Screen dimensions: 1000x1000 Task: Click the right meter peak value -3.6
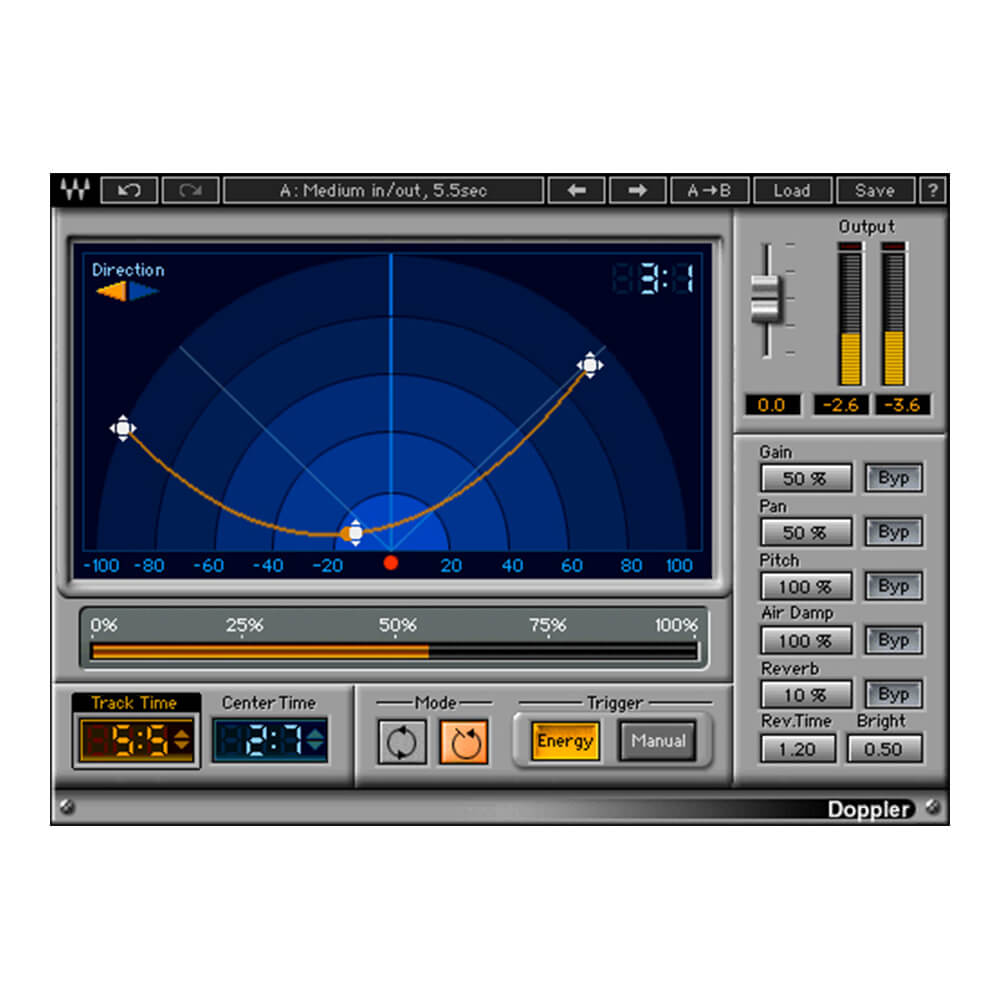click(x=902, y=405)
